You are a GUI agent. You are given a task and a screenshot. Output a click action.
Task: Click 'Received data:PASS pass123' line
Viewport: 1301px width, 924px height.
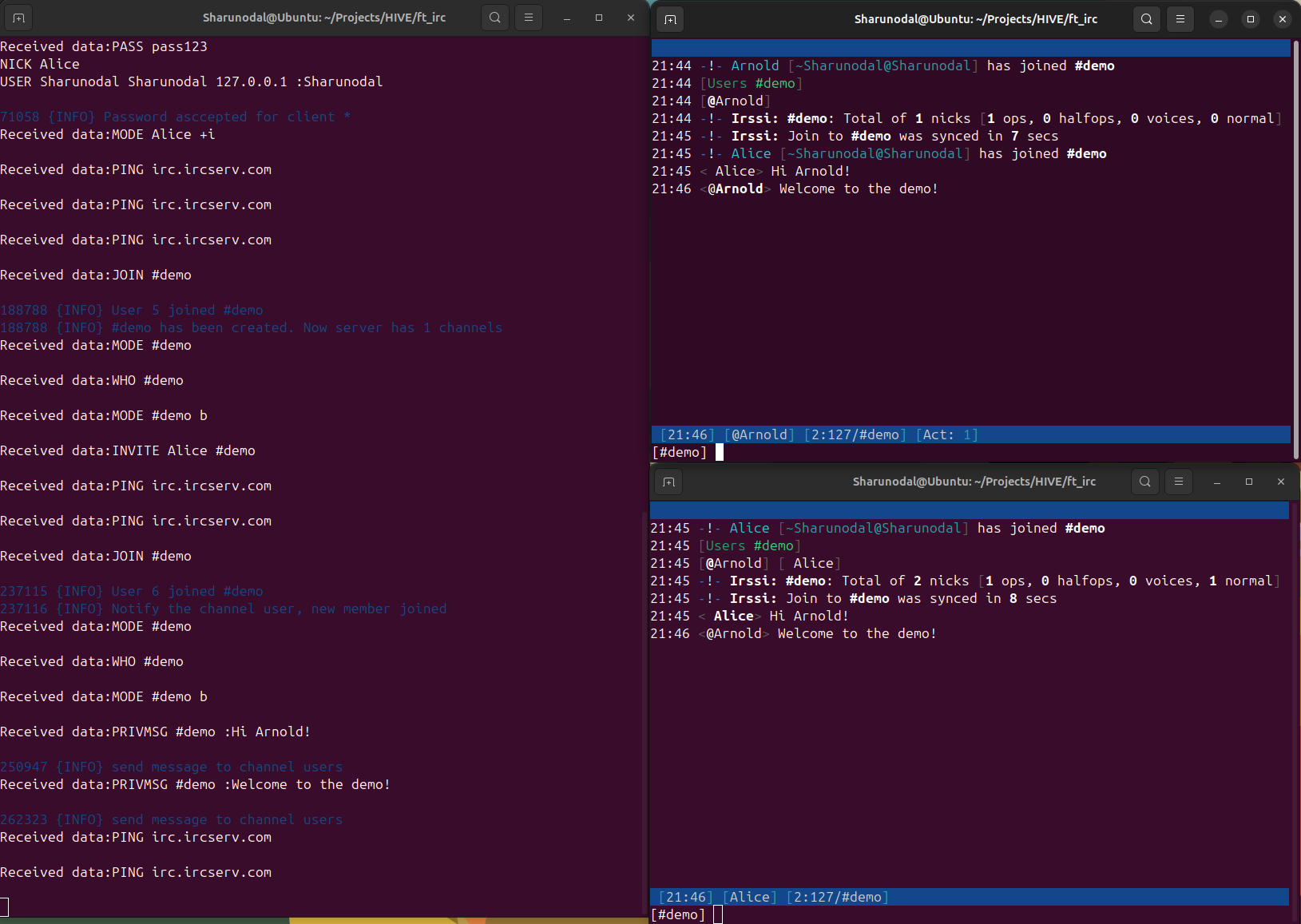[x=104, y=46]
